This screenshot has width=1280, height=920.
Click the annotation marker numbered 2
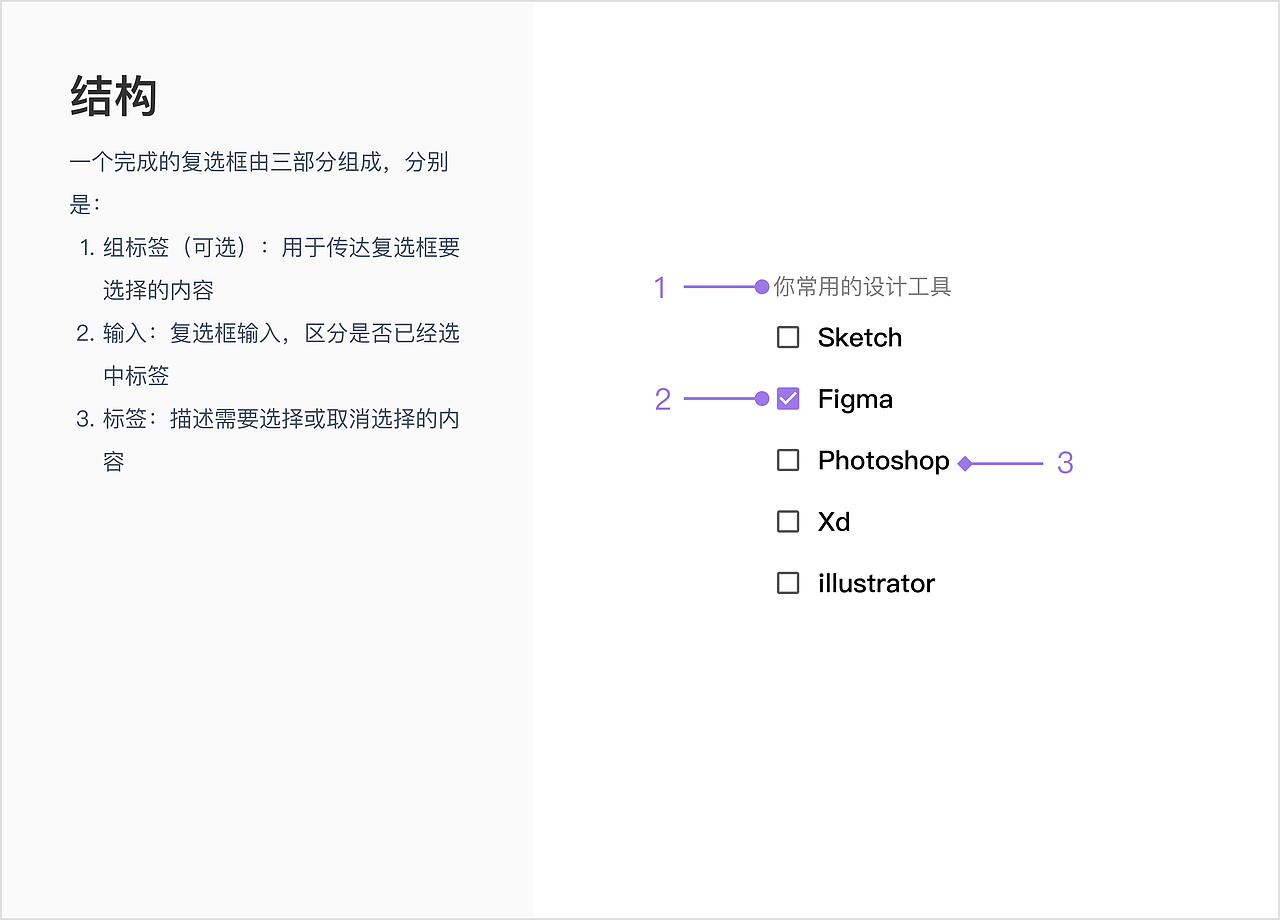(x=662, y=399)
